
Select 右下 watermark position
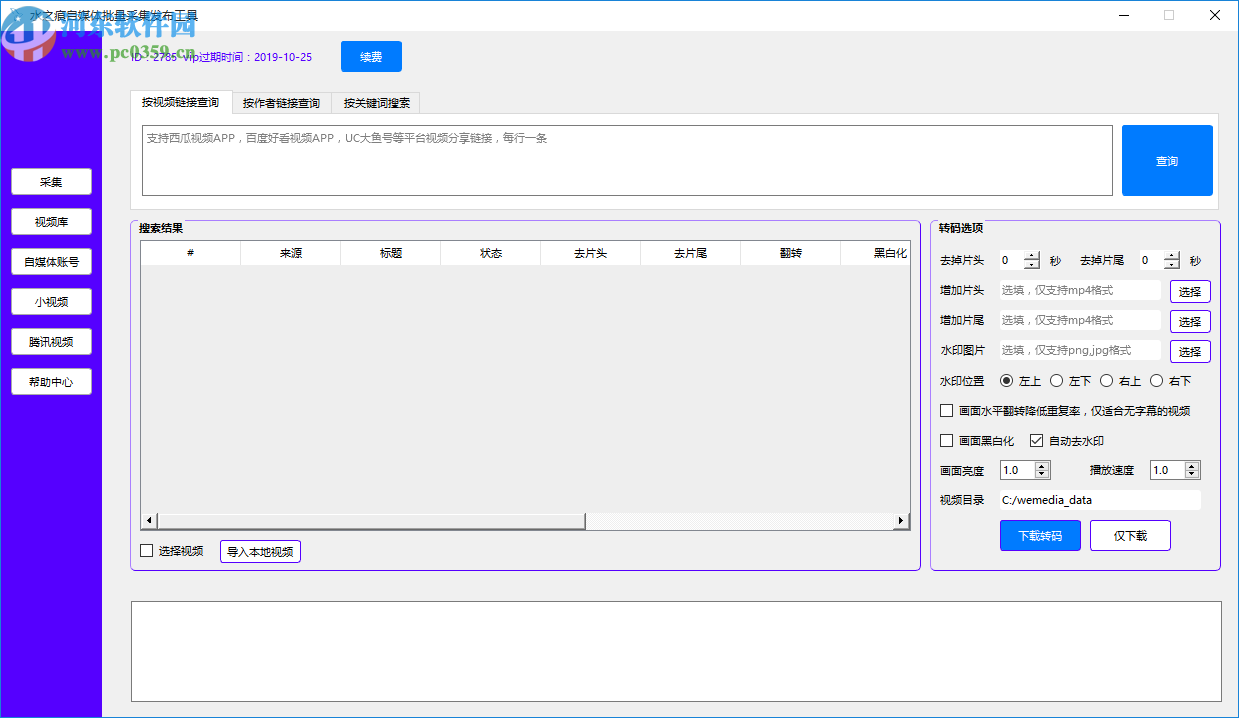[x=1156, y=380]
